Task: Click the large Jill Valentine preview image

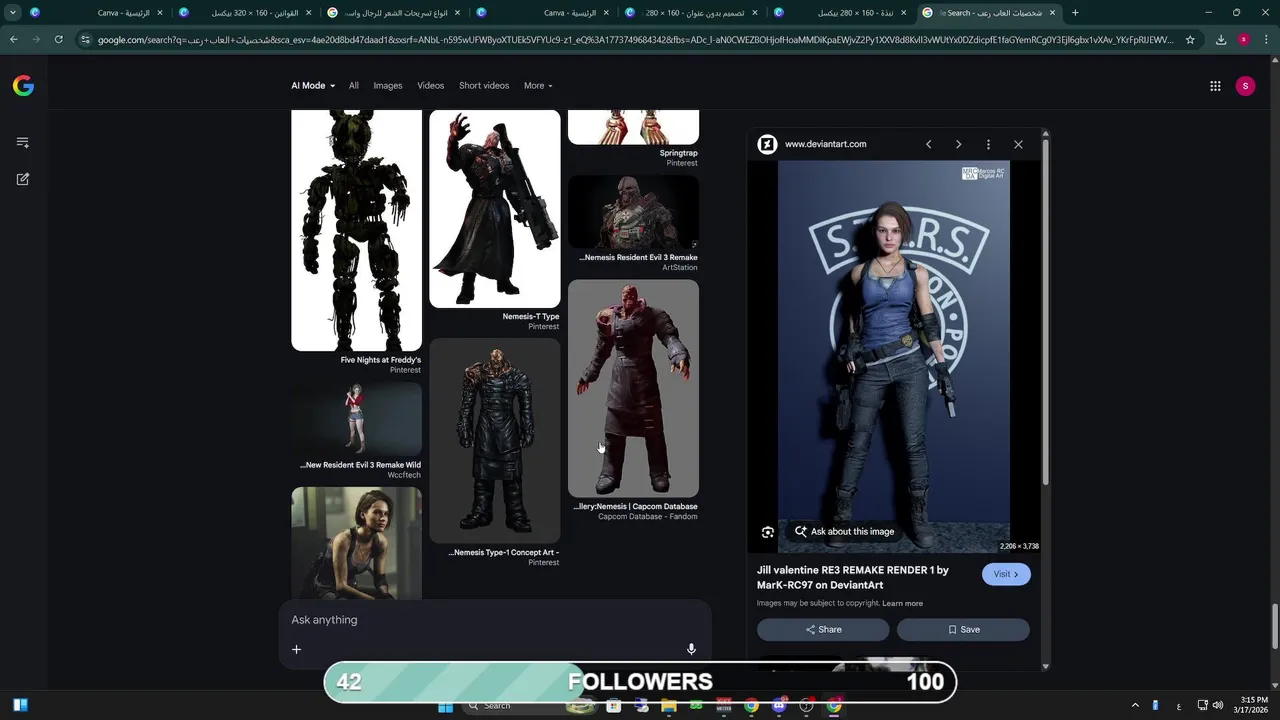Action: coord(894,356)
